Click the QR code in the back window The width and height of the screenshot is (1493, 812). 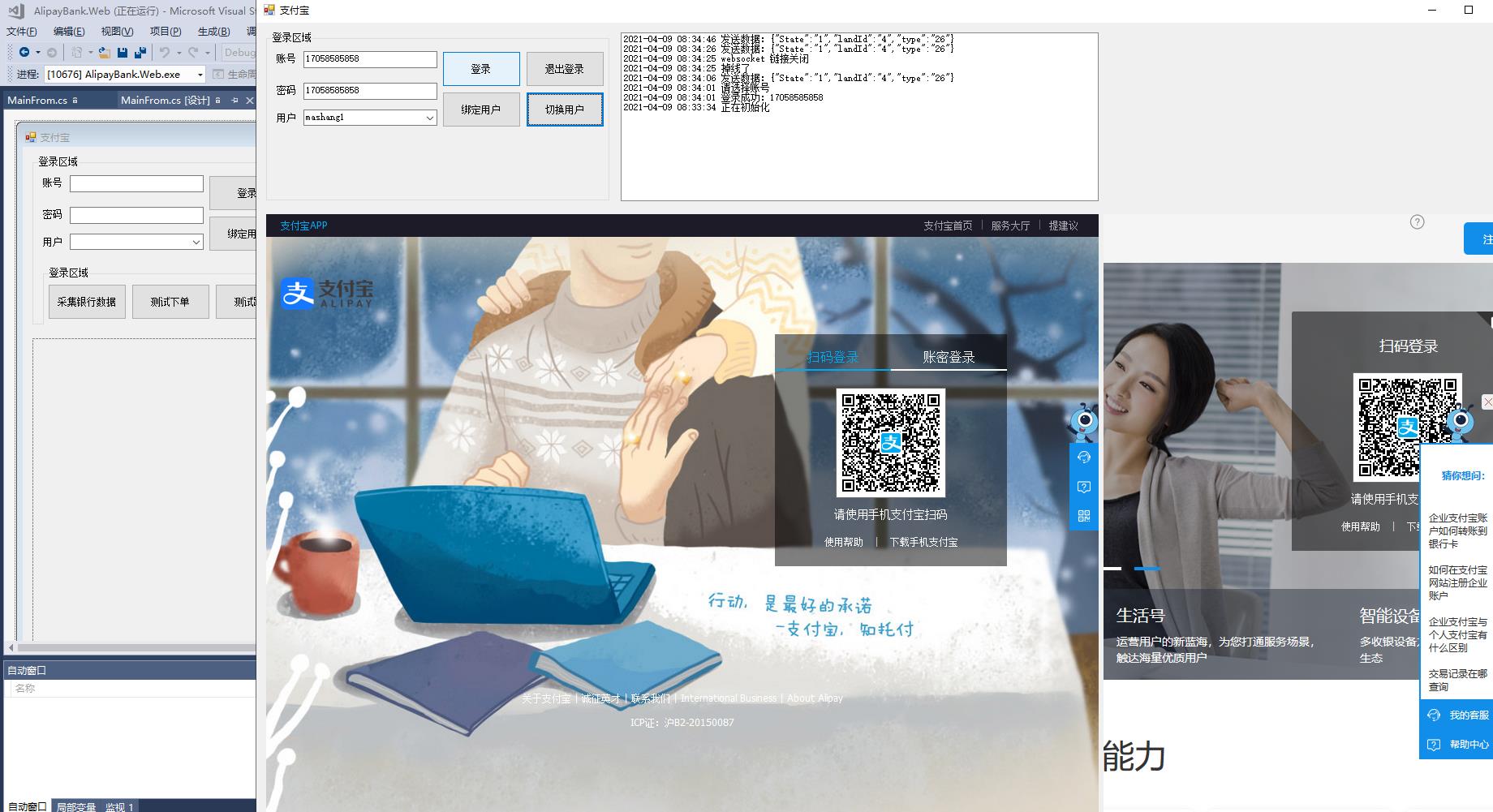(x=1407, y=427)
